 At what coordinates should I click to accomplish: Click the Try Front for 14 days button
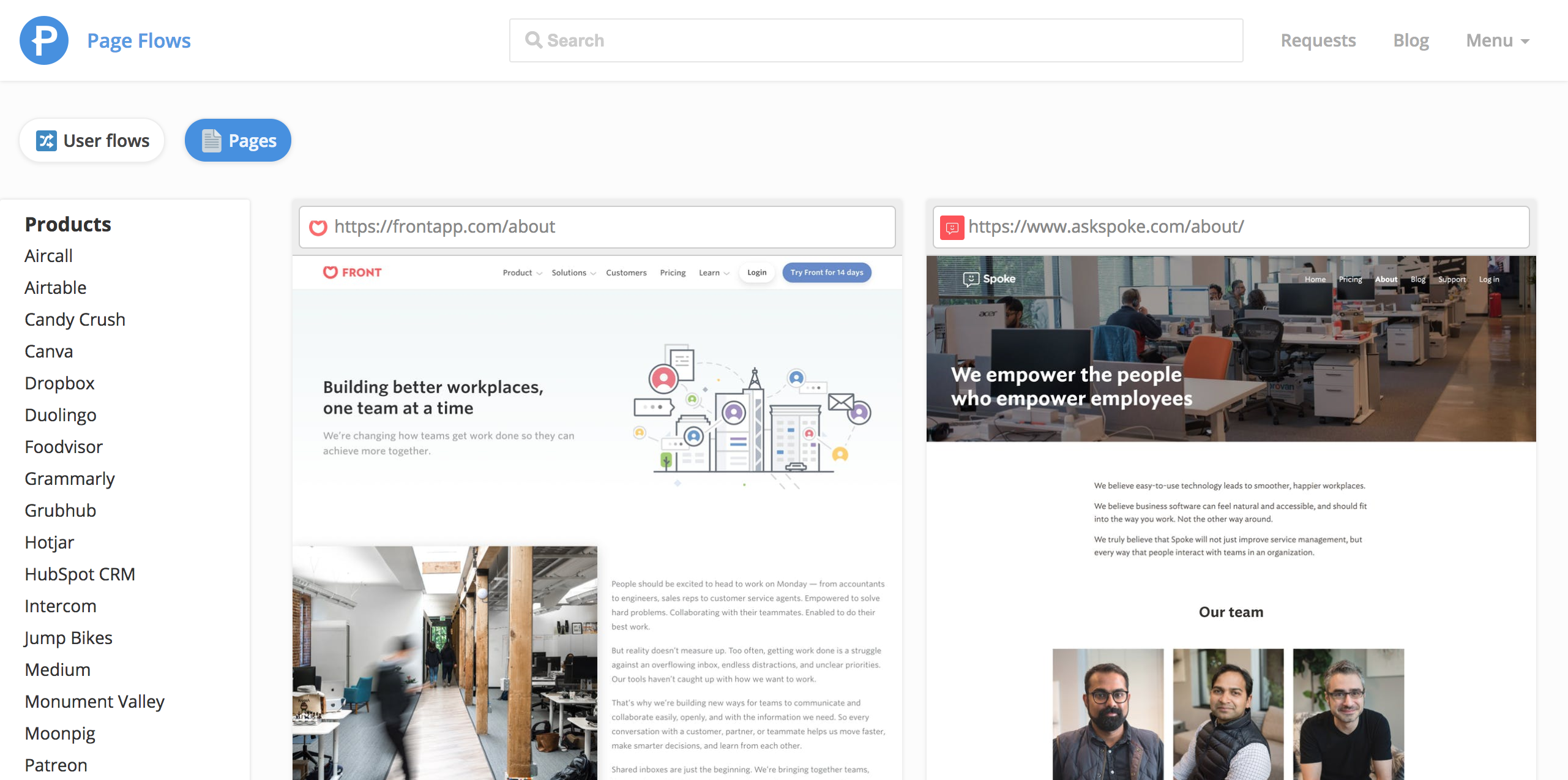(826, 272)
